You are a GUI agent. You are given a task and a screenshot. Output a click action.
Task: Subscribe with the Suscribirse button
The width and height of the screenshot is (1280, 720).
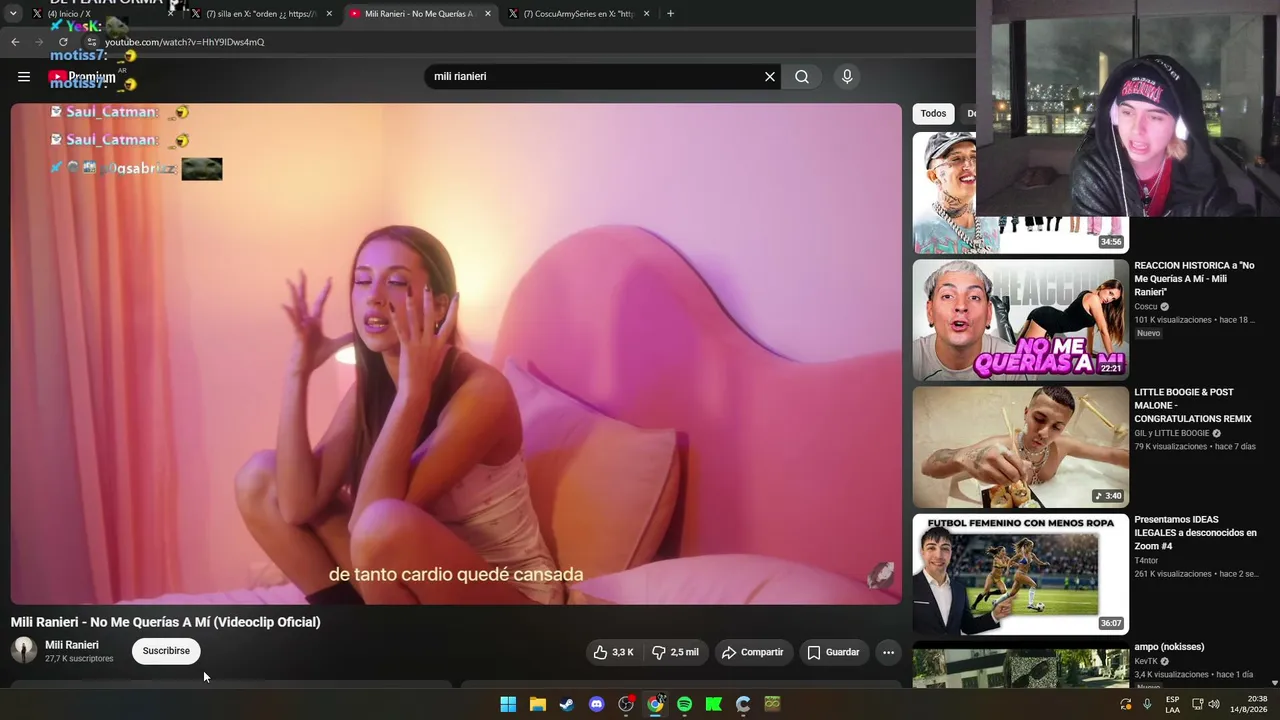click(166, 651)
